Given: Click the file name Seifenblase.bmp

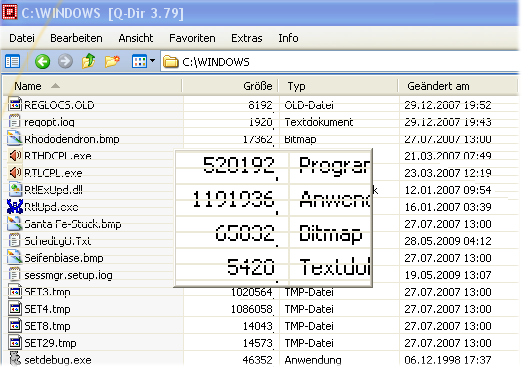Looking at the screenshot, I should tap(64, 258).
